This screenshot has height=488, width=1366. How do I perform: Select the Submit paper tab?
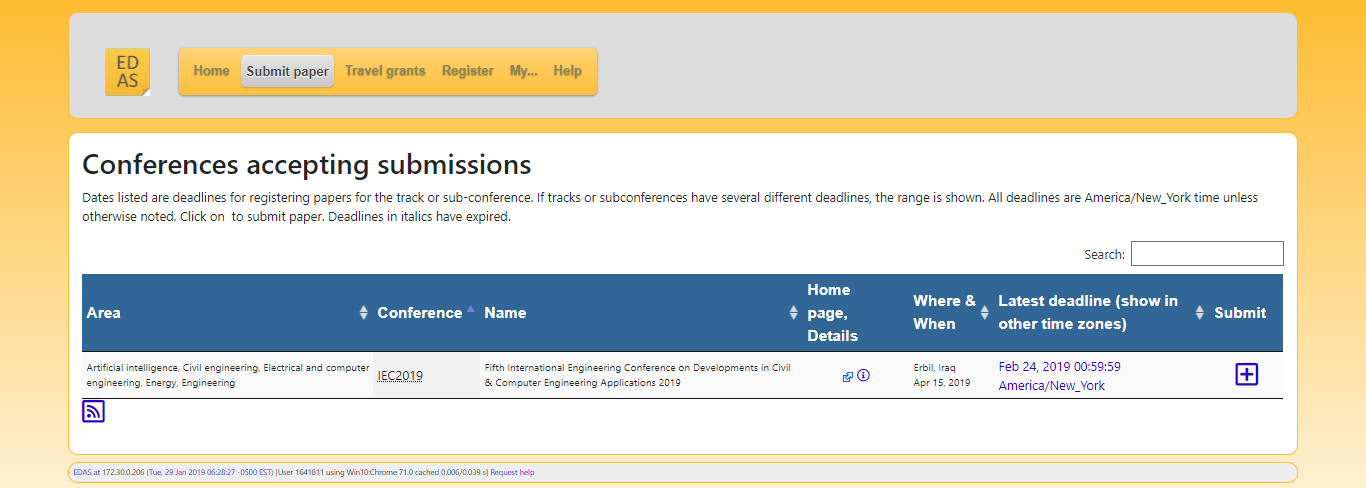(x=287, y=71)
